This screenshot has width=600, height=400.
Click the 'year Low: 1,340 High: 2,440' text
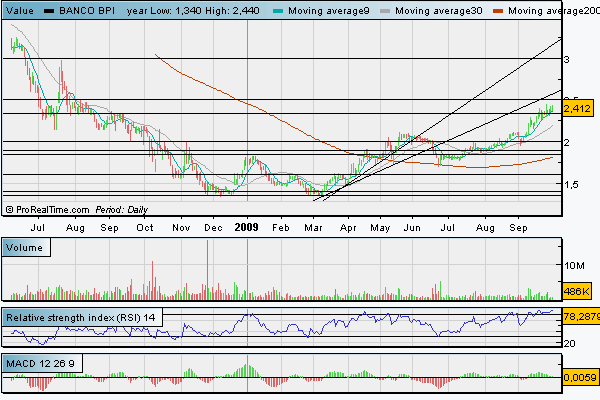(x=193, y=11)
